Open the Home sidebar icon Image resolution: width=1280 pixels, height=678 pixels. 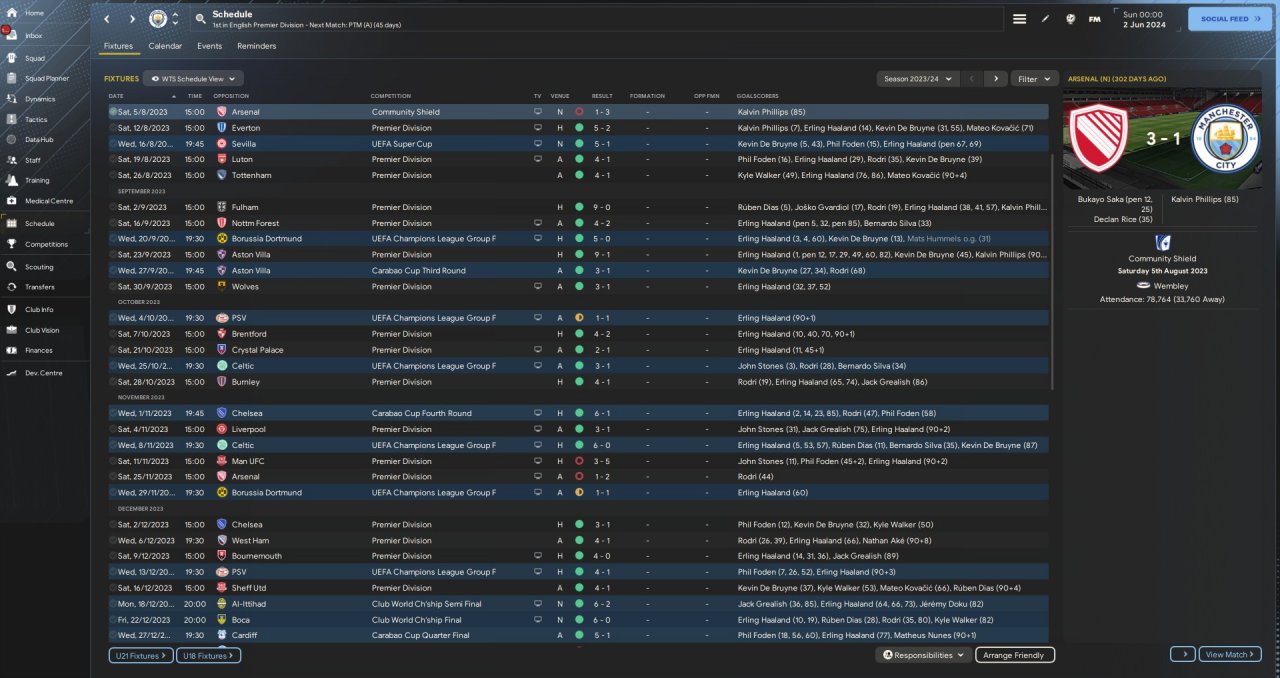13,13
